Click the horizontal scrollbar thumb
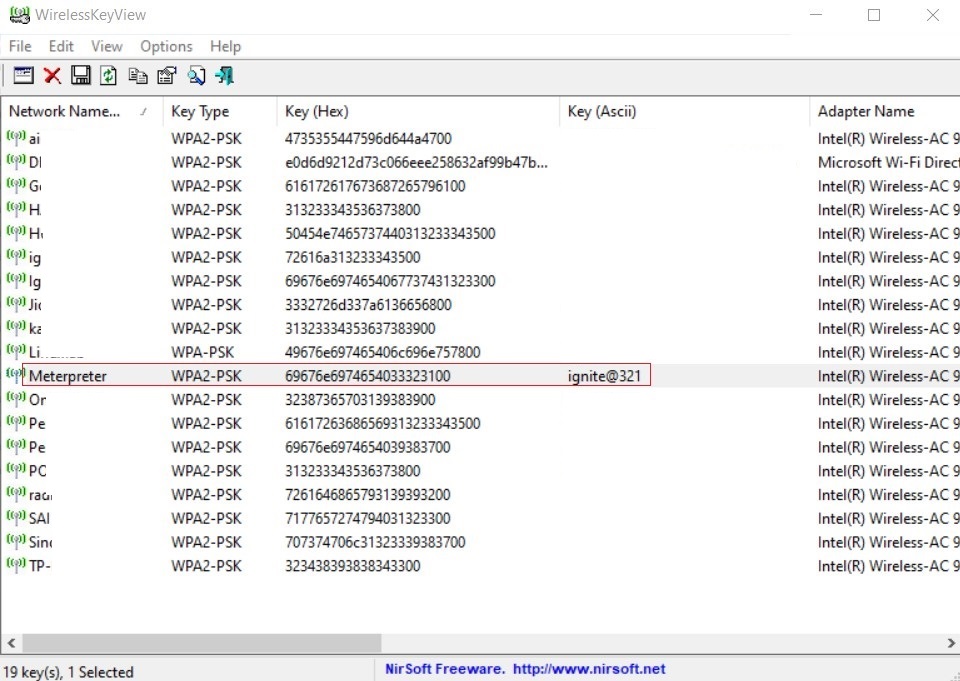Screen dimensions: 960x681 [x=202, y=643]
